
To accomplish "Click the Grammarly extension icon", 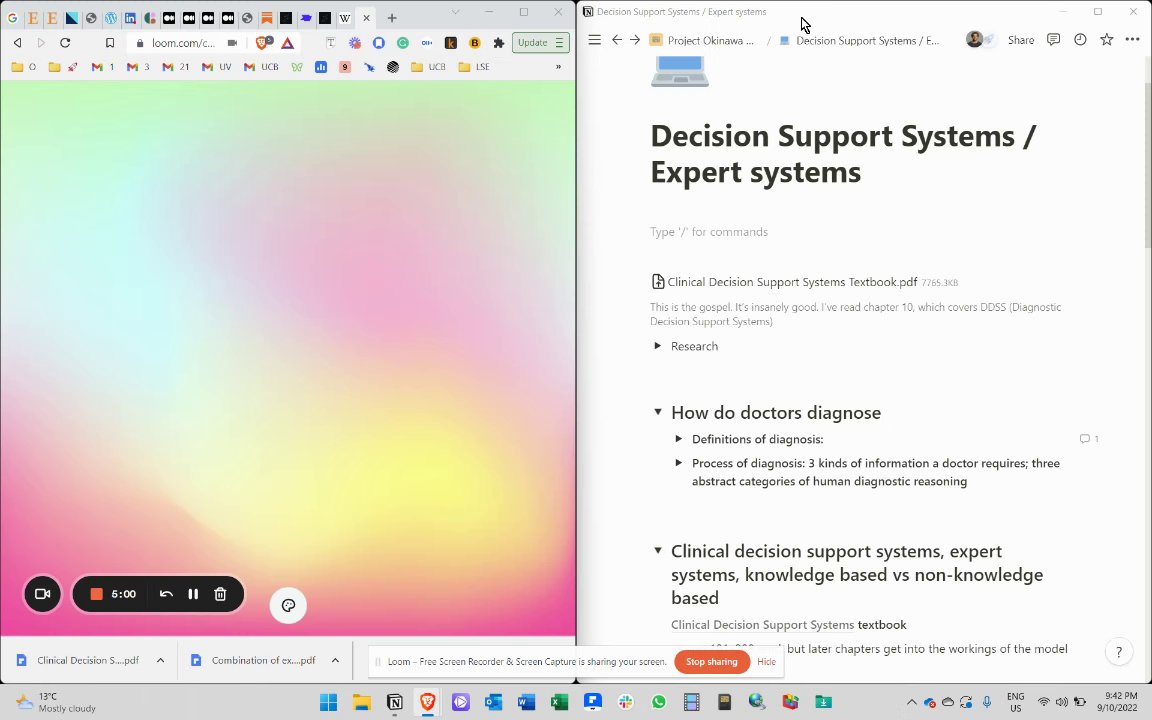I will click(403, 43).
